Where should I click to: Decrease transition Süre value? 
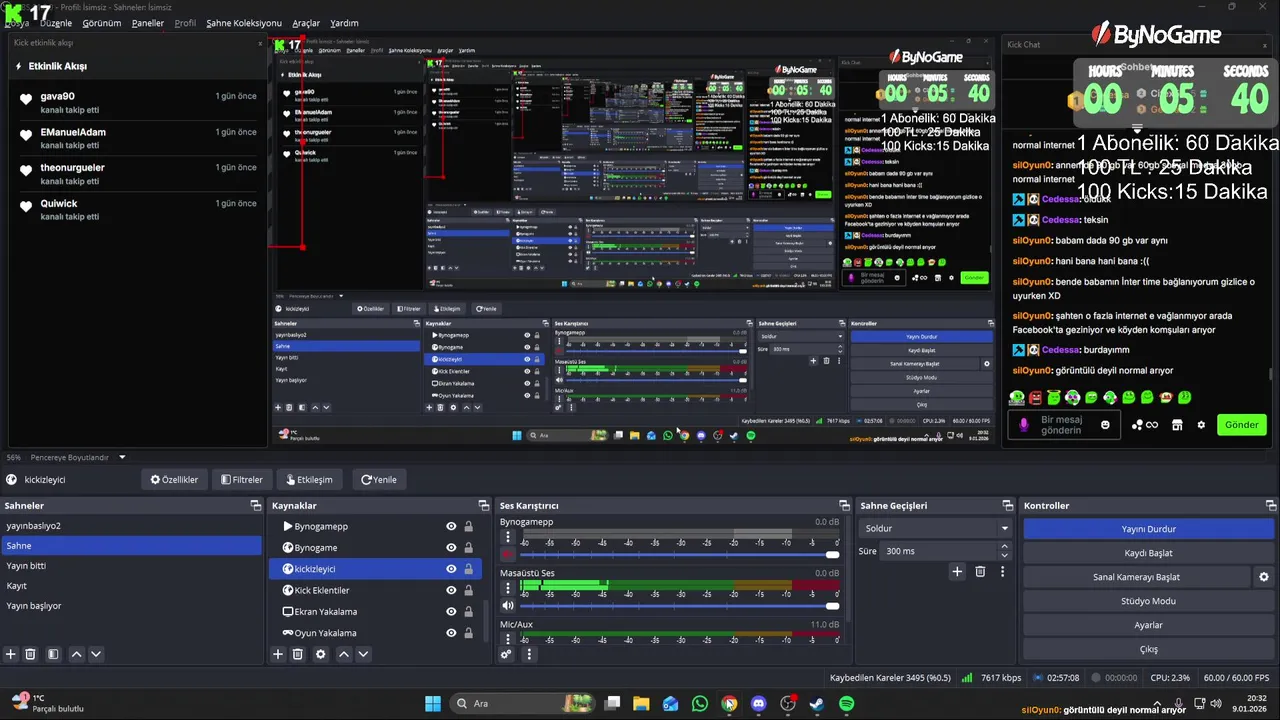pyautogui.click(x=1004, y=555)
